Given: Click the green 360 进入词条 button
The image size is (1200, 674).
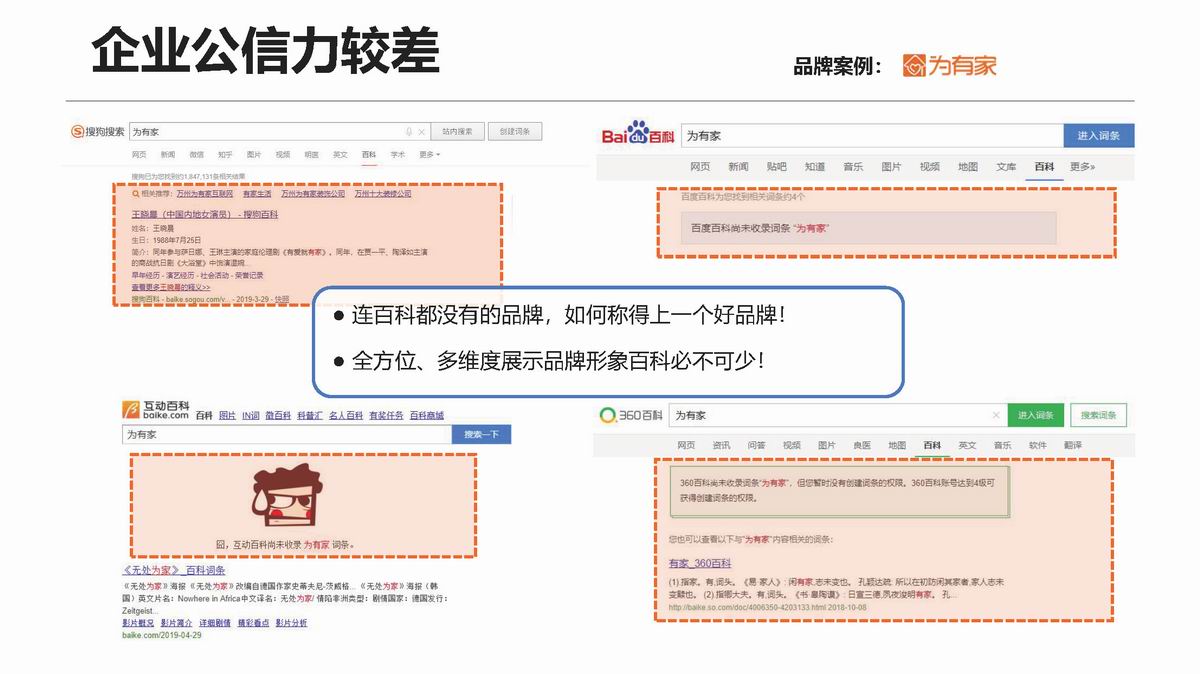Looking at the screenshot, I should pos(1035,415).
